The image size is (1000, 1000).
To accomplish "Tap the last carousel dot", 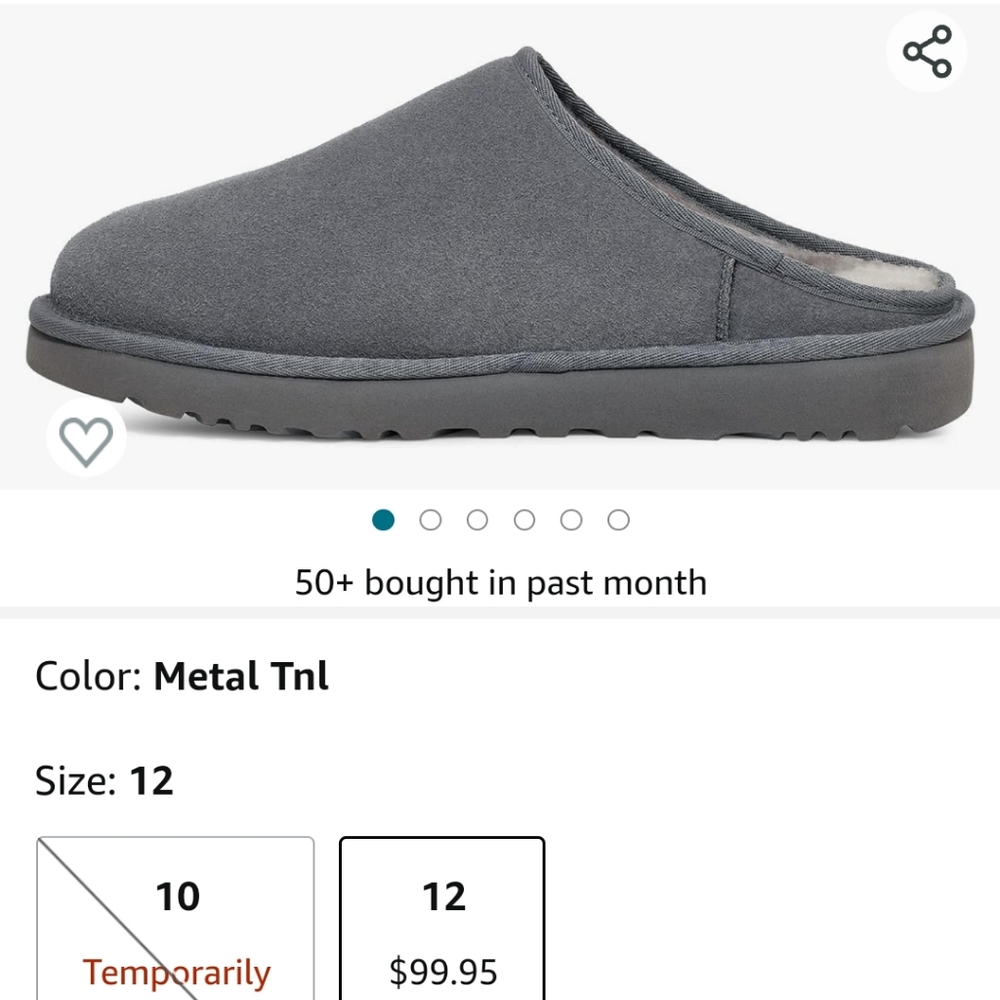I will [x=617, y=520].
